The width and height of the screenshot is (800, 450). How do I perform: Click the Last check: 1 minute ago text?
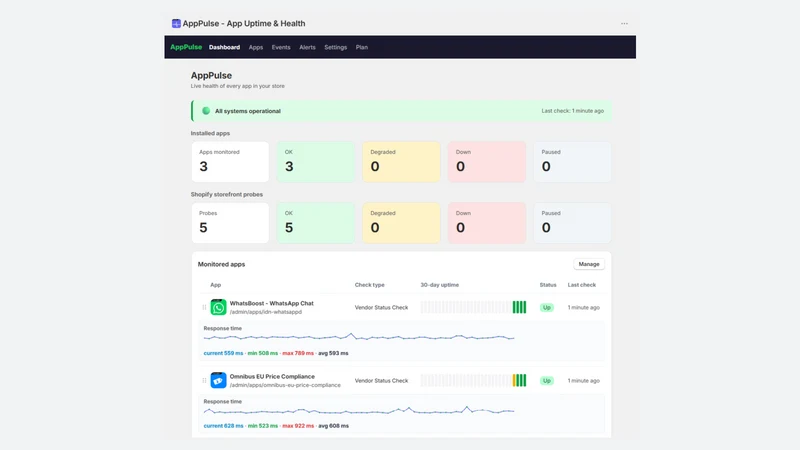(572, 111)
